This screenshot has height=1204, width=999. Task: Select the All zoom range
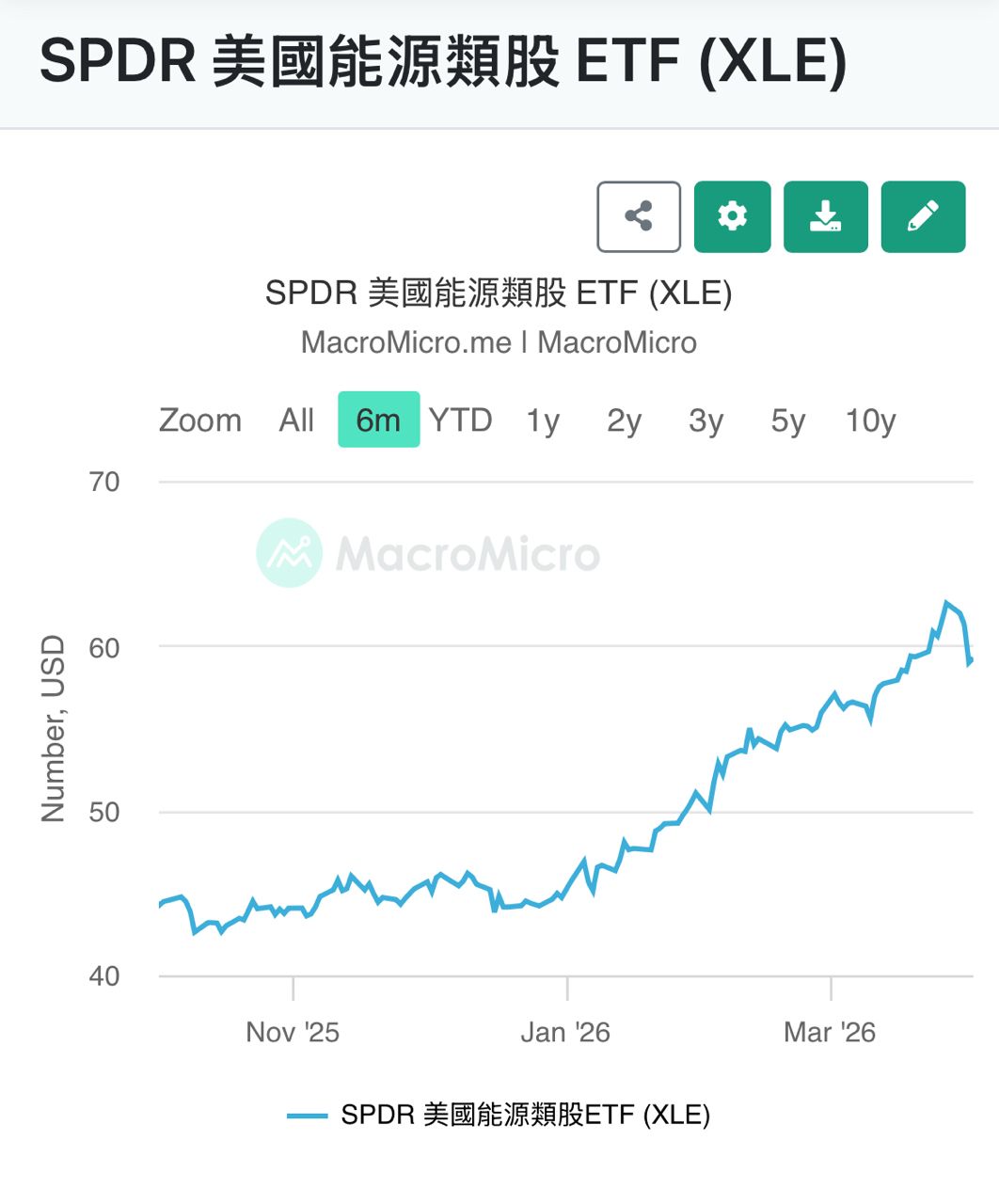click(x=296, y=420)
